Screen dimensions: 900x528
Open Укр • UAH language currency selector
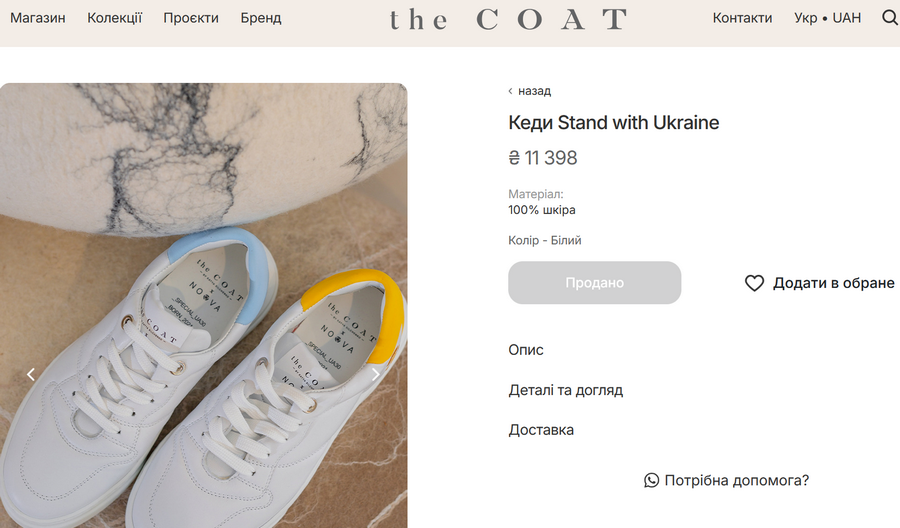(827, 18)
